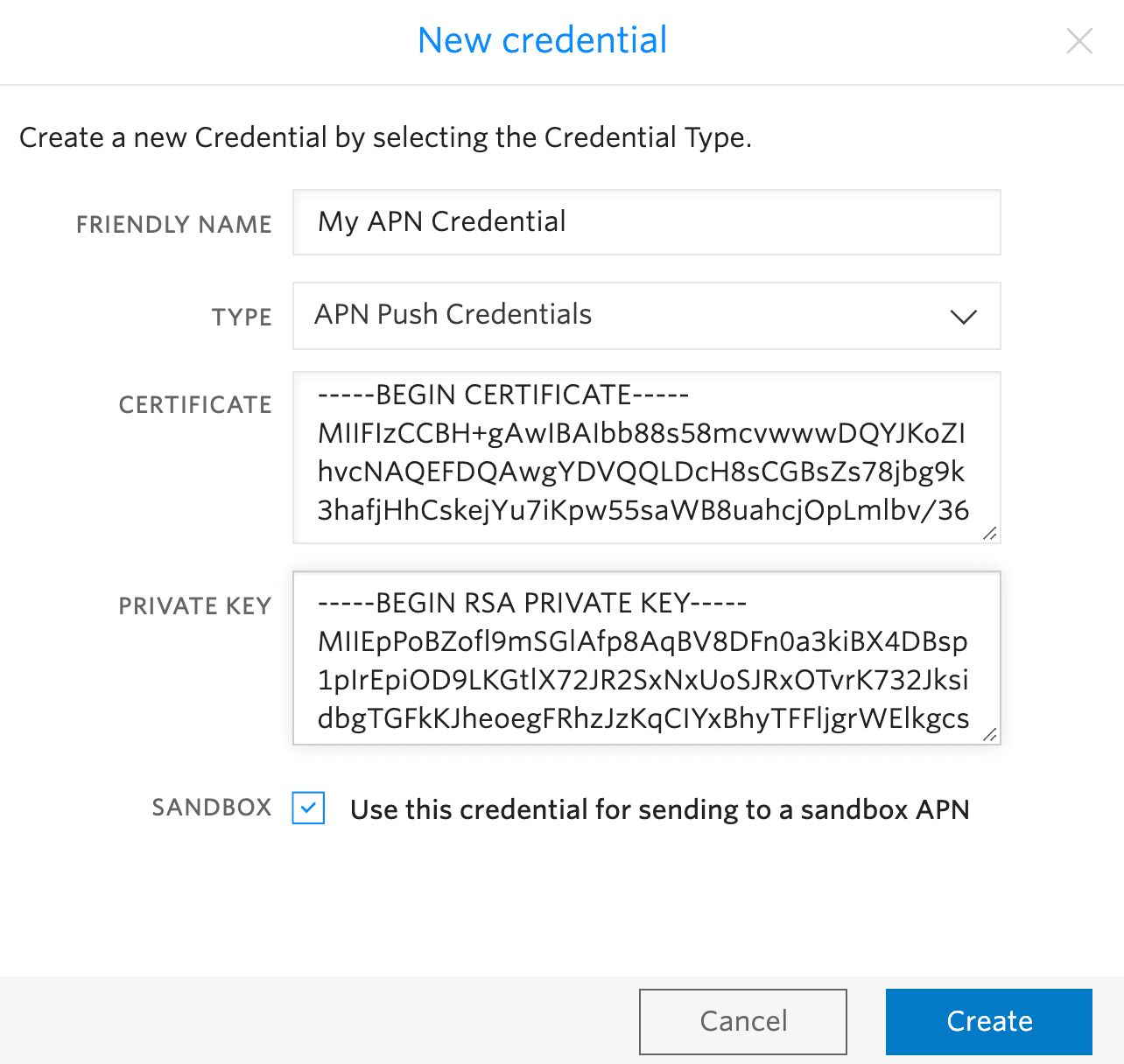Open the Type dropdown chevron
Image resolution: width=1124 pixels, height=1064 pixels.
click(963, 318)
